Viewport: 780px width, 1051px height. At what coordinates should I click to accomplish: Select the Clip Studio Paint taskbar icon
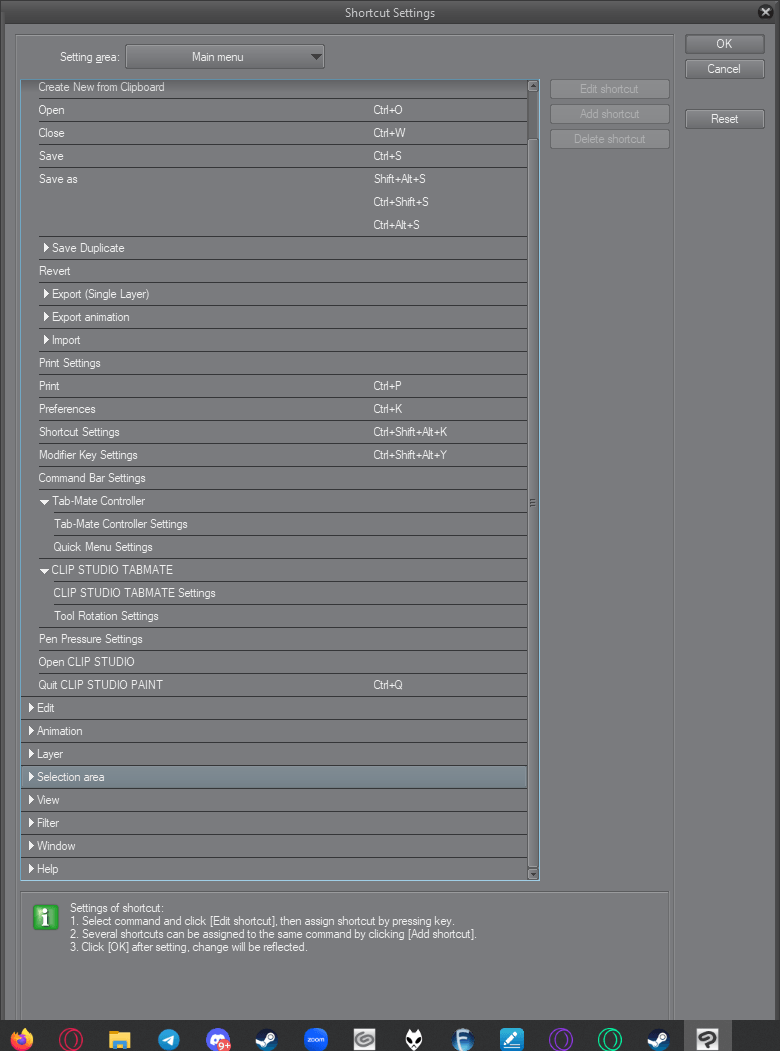(x=708, y=1039)
